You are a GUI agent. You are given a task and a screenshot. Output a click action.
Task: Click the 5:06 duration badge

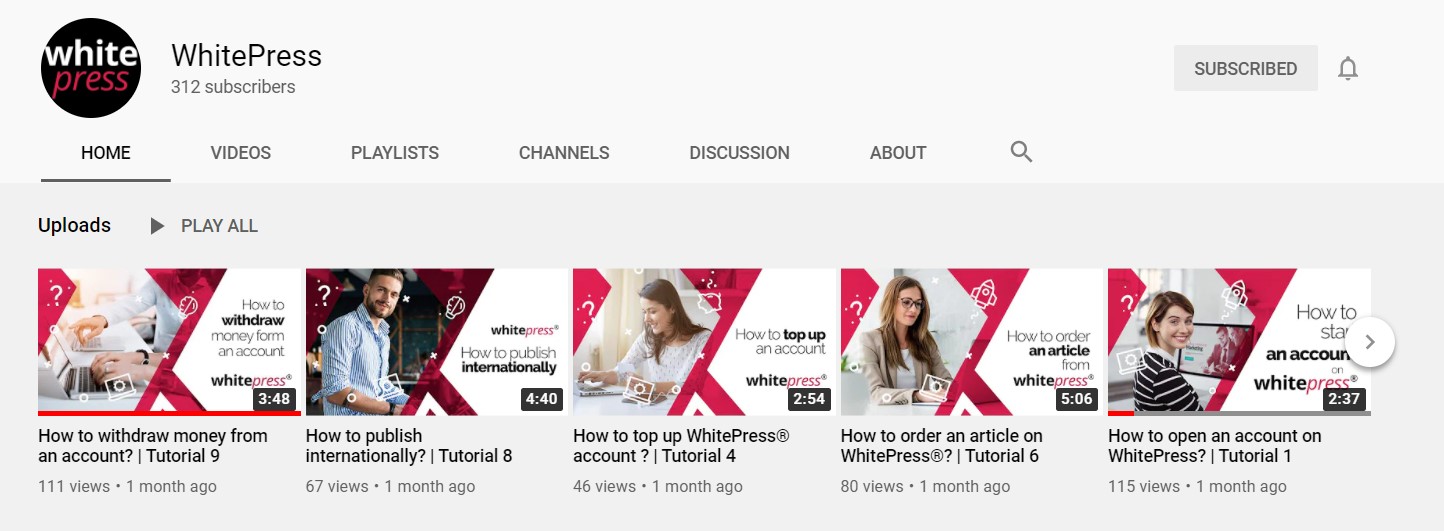click(1076, 399)
